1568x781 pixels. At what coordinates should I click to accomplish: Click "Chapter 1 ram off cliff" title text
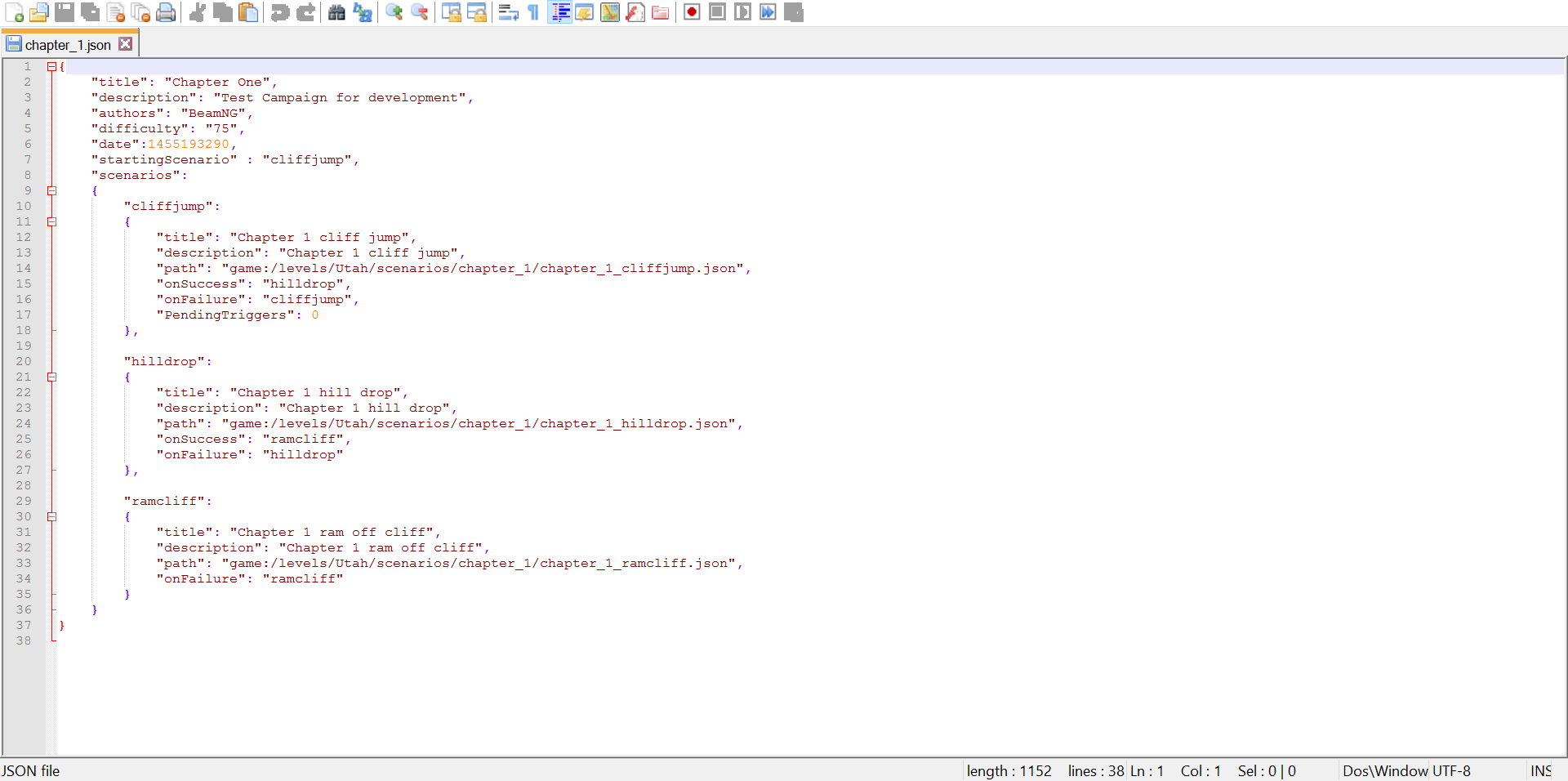(332, 532)
